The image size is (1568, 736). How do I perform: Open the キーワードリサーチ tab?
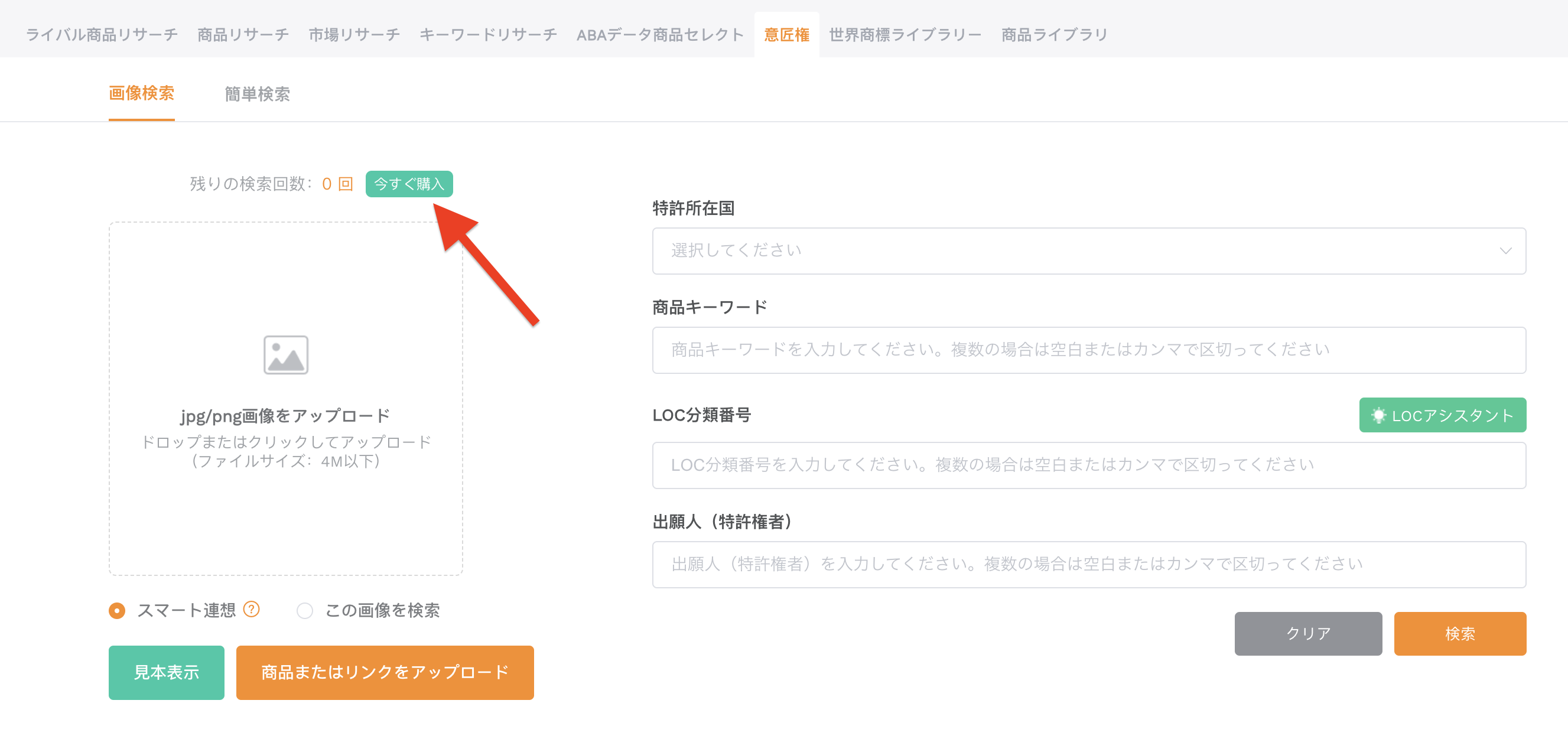click(x=488, y=35)
